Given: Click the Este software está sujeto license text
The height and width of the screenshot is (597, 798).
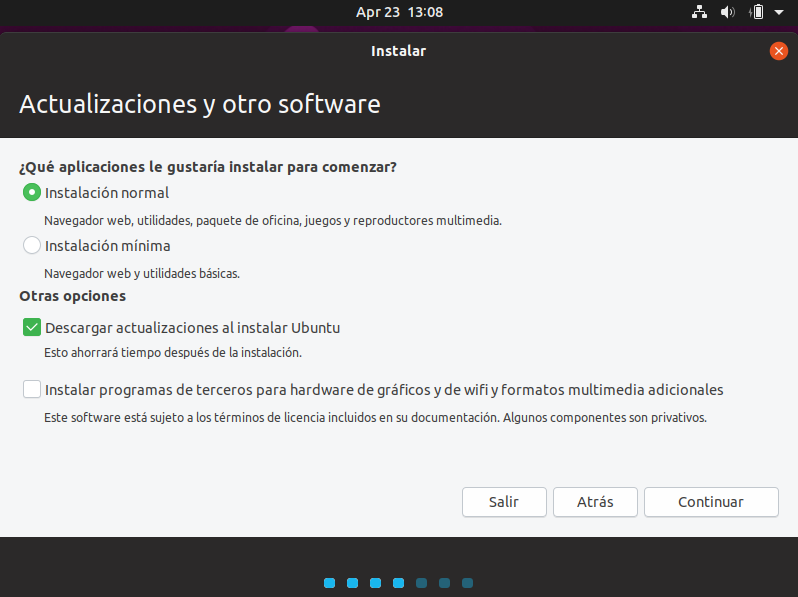Looking at the screenshot, I should pyautogui.click(x=375, y=417).
